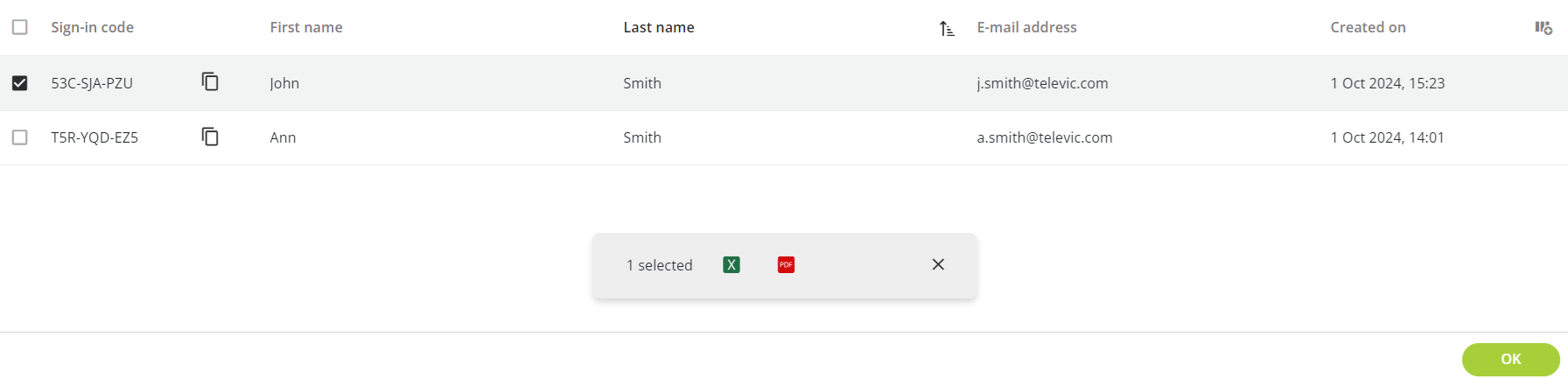Dismiss the '1 selected' bar
The height and width of the screenshot is (379, 1568).
click(938, 264)
